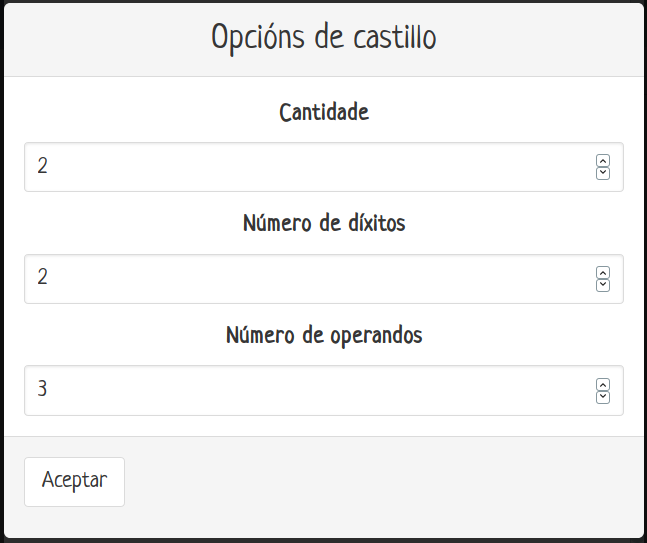Place cursor on value 2 in díxitos field
Viewport: 647px width, 543px height.
[x=43, y=279]
